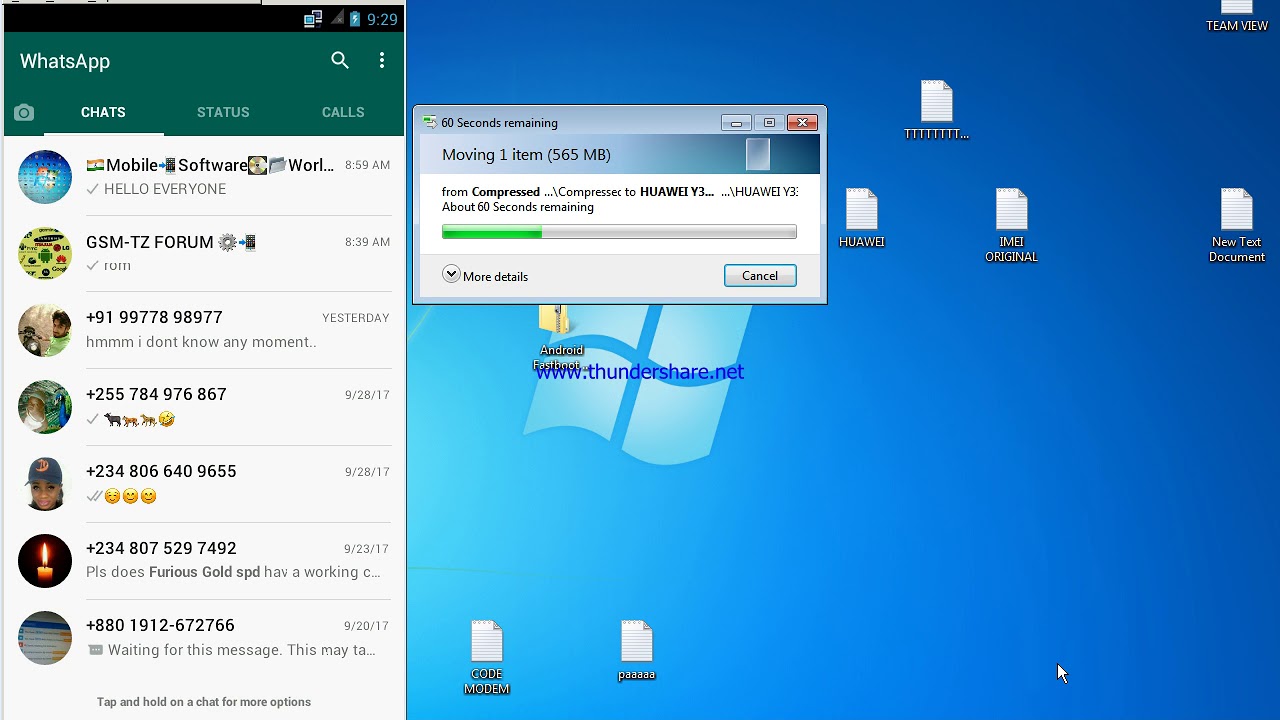Minimize the 60 Seconds remaining dialog
The image size is (1280, 720).
pos(736,123)
